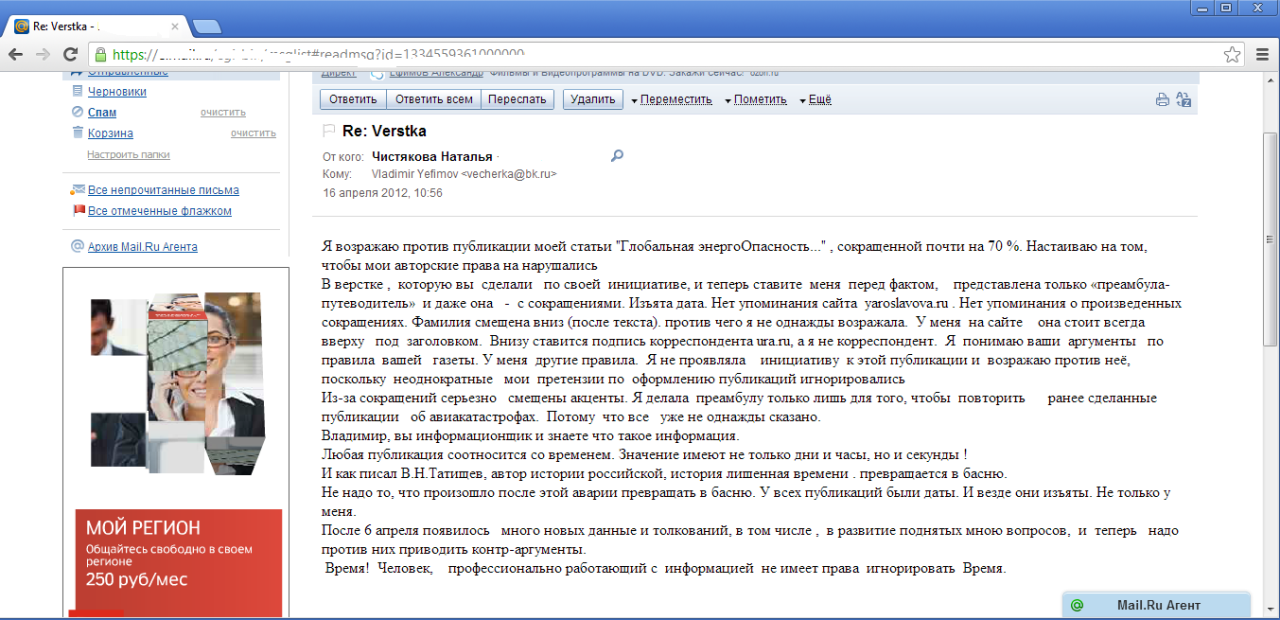This screenshot has height=620, width=1280.
Task: Click the Ответить всем button
Action: coord(434,99)
